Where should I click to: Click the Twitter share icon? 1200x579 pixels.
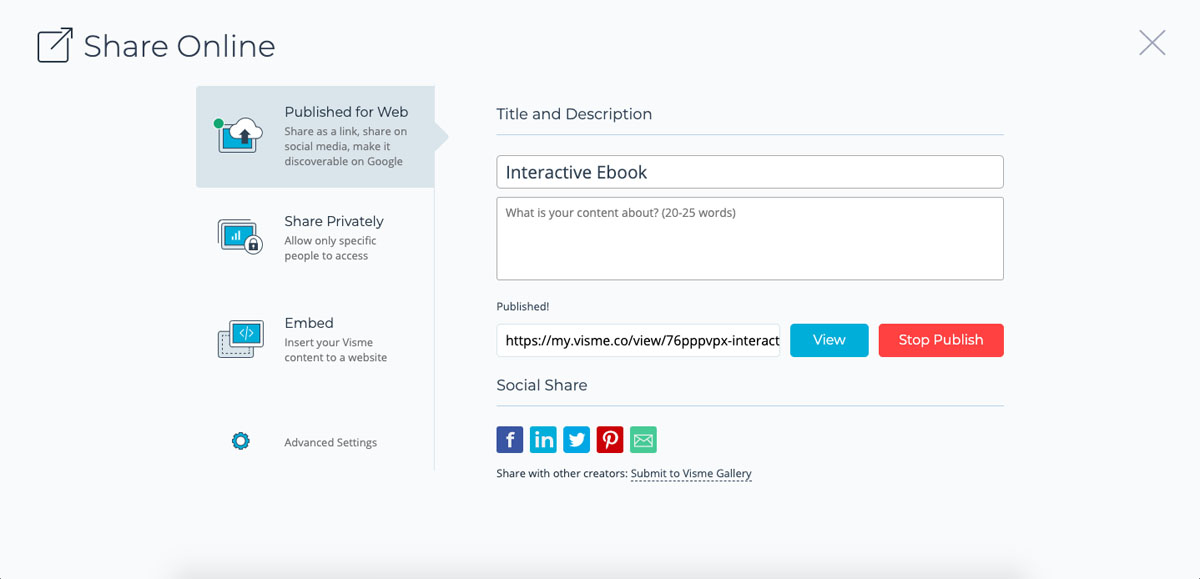click(577, 440)
